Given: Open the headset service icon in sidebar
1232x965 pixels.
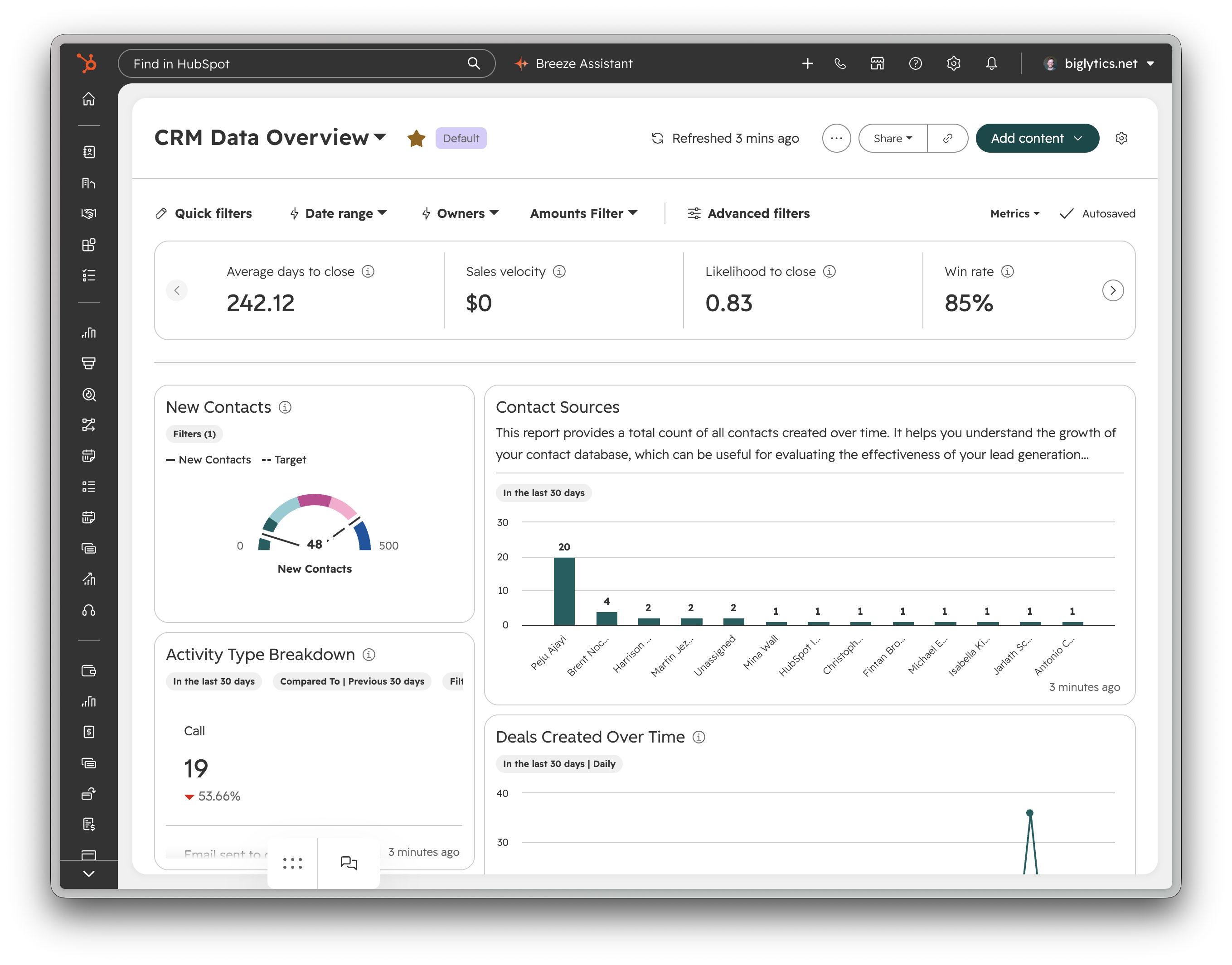Looking at the screenshot, I should click(x=89, y=610).
